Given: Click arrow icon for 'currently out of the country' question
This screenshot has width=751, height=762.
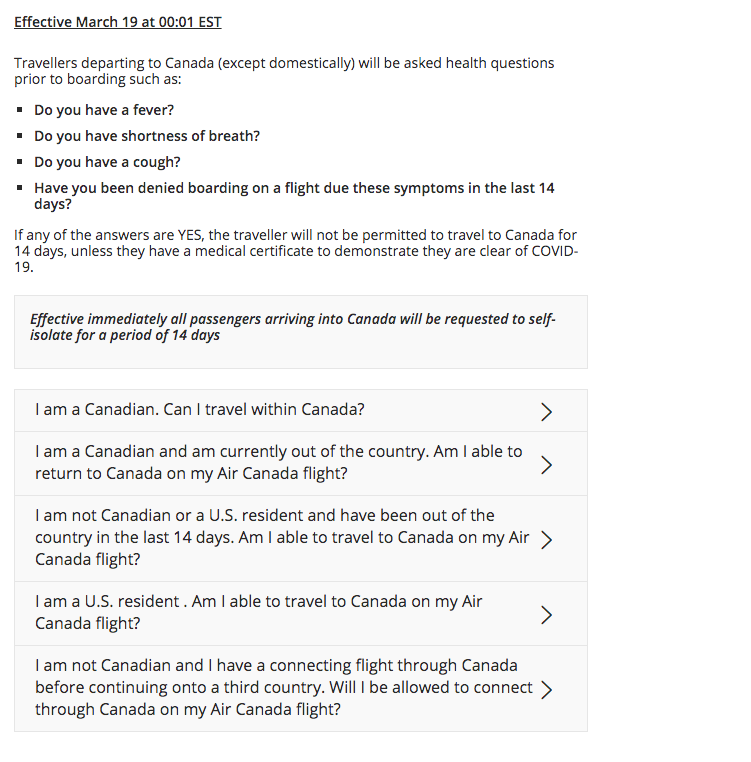Looking at the screenshot, I should 546,465.
